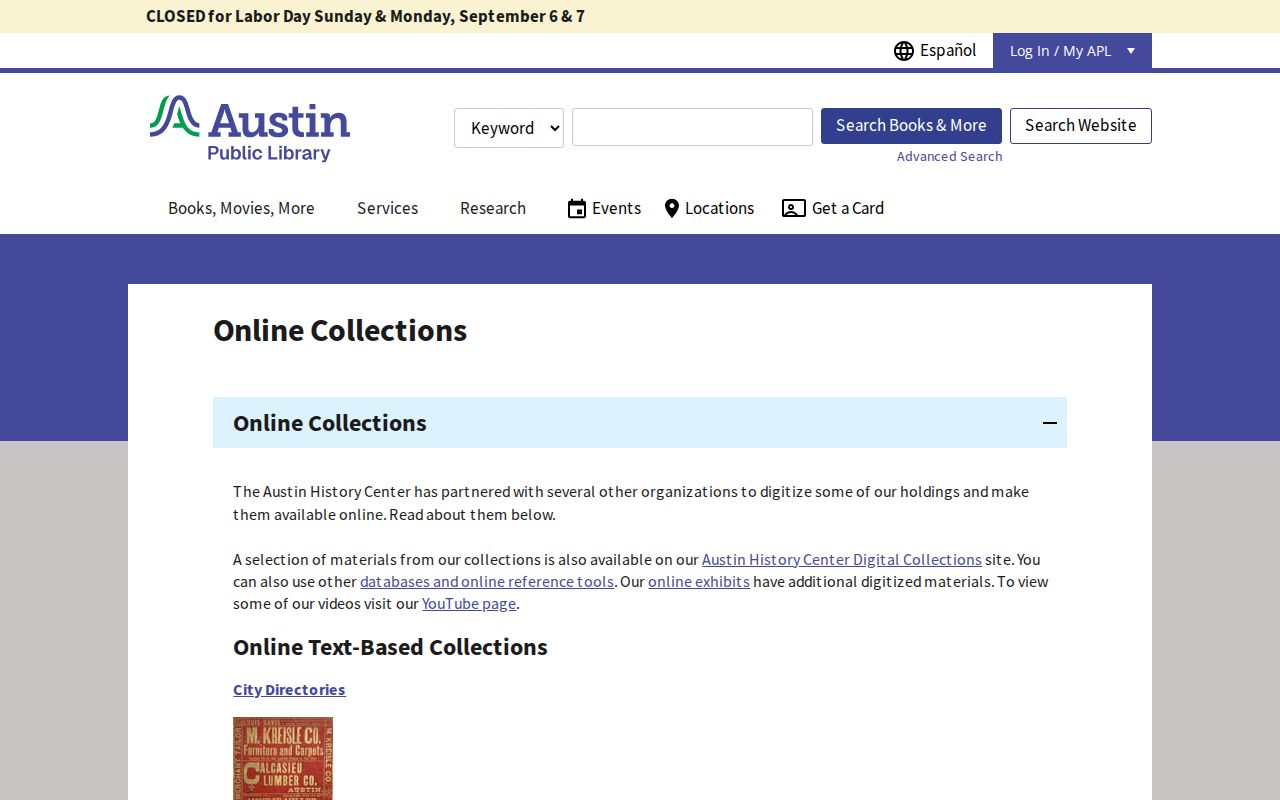
Task: Collapse section using the minus icon
Action: tap(1050, 423)
